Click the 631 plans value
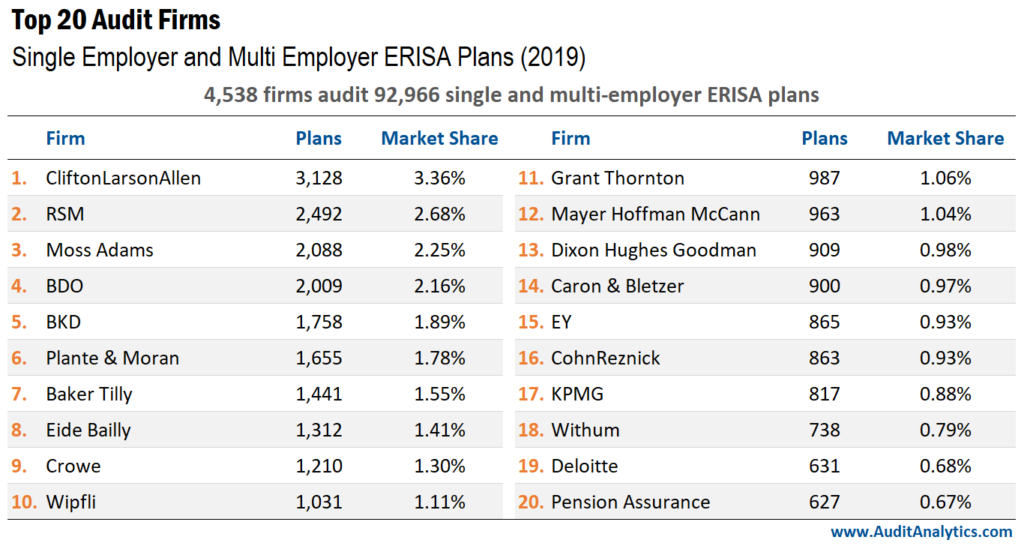This screenshot has width=1024, height=552. coord(824,466)
